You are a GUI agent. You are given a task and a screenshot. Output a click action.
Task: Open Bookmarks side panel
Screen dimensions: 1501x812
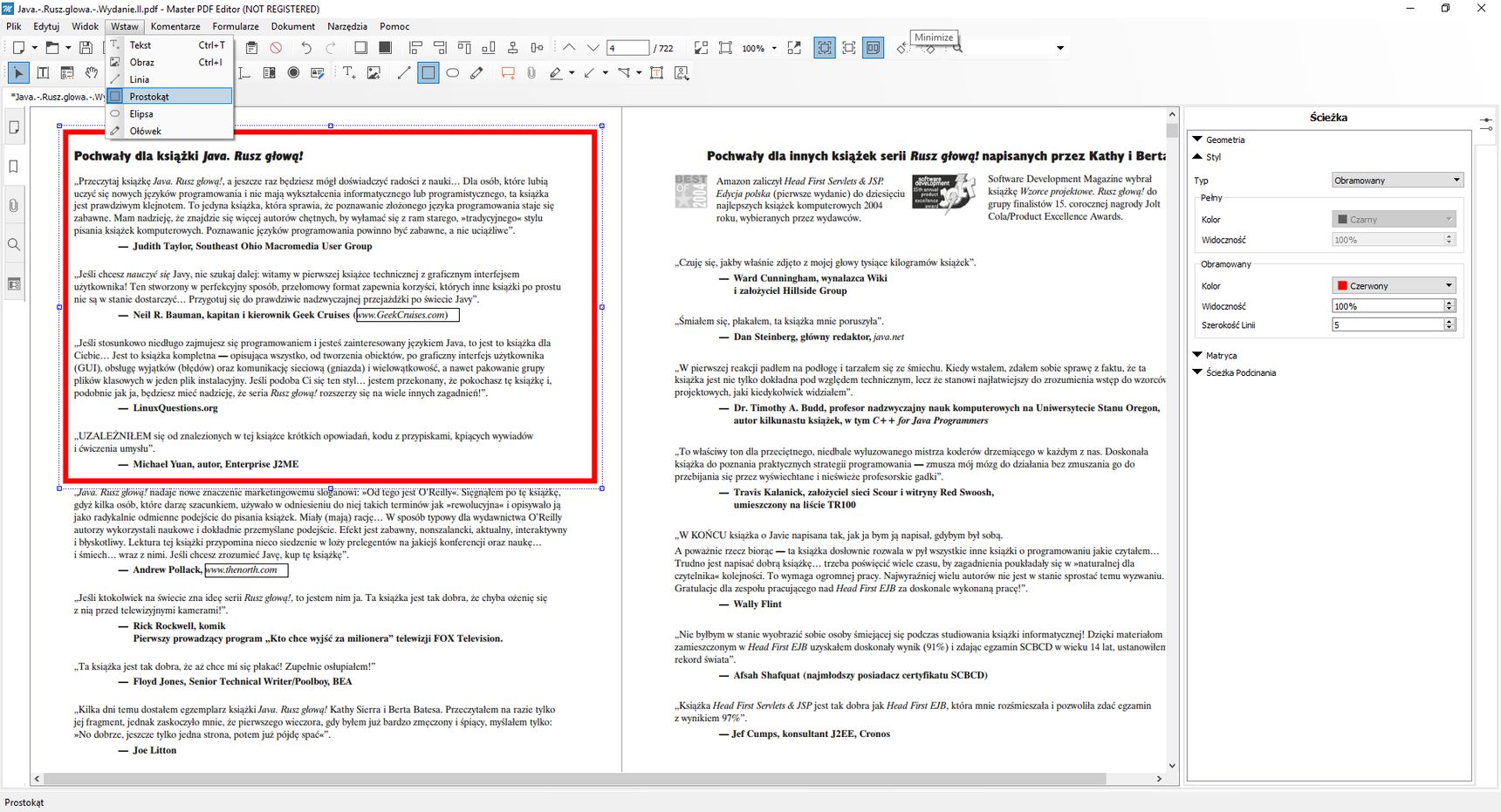tap(14, 167)
